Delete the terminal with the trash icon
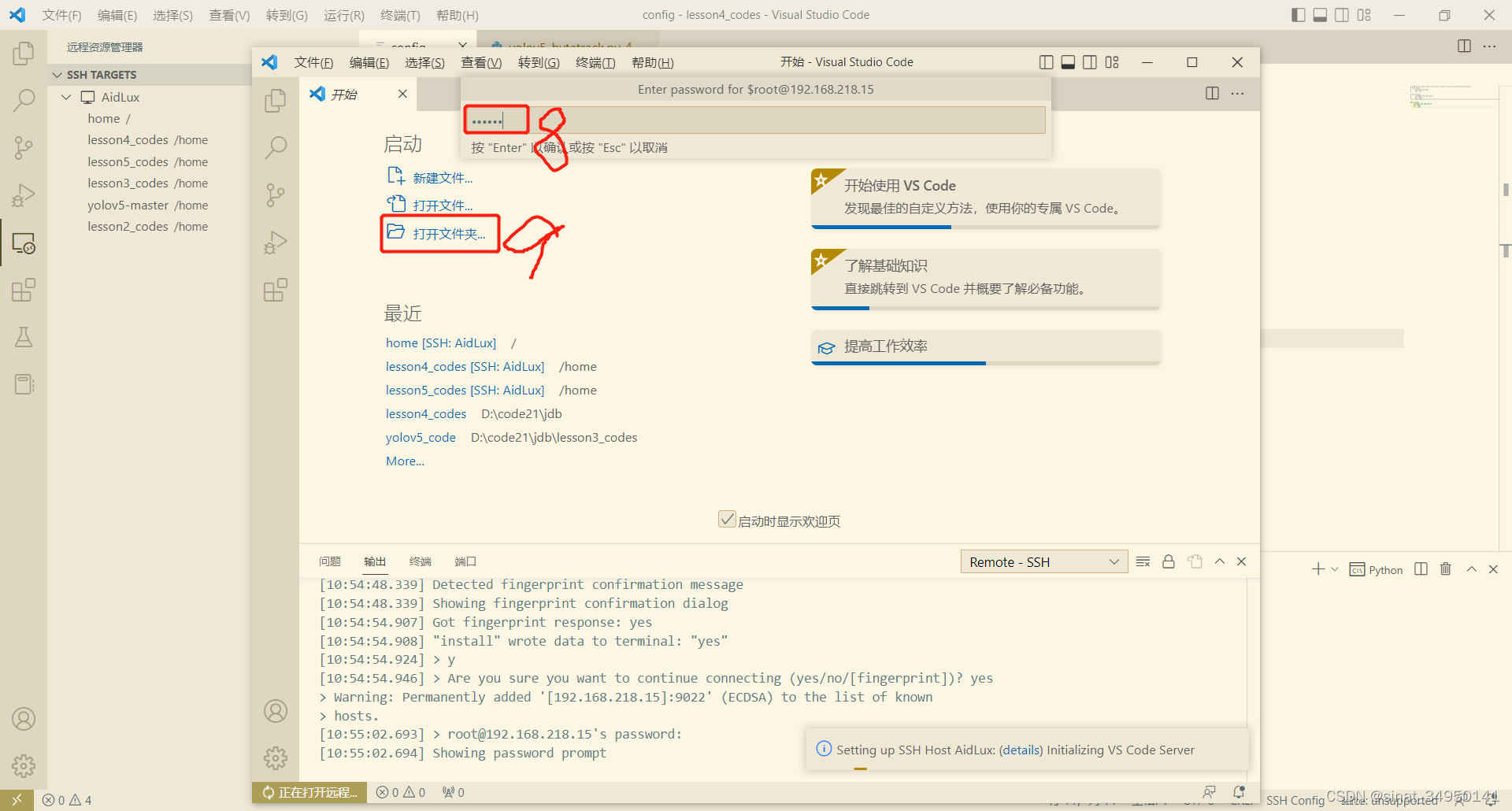Viewport: 1512px width, 811px height. pyautogui.click(x=1446, y=569)
